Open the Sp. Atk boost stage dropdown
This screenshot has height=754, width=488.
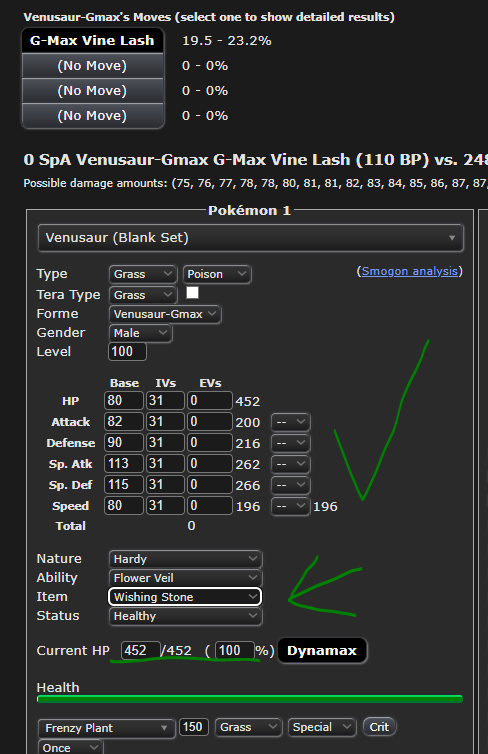290,464
